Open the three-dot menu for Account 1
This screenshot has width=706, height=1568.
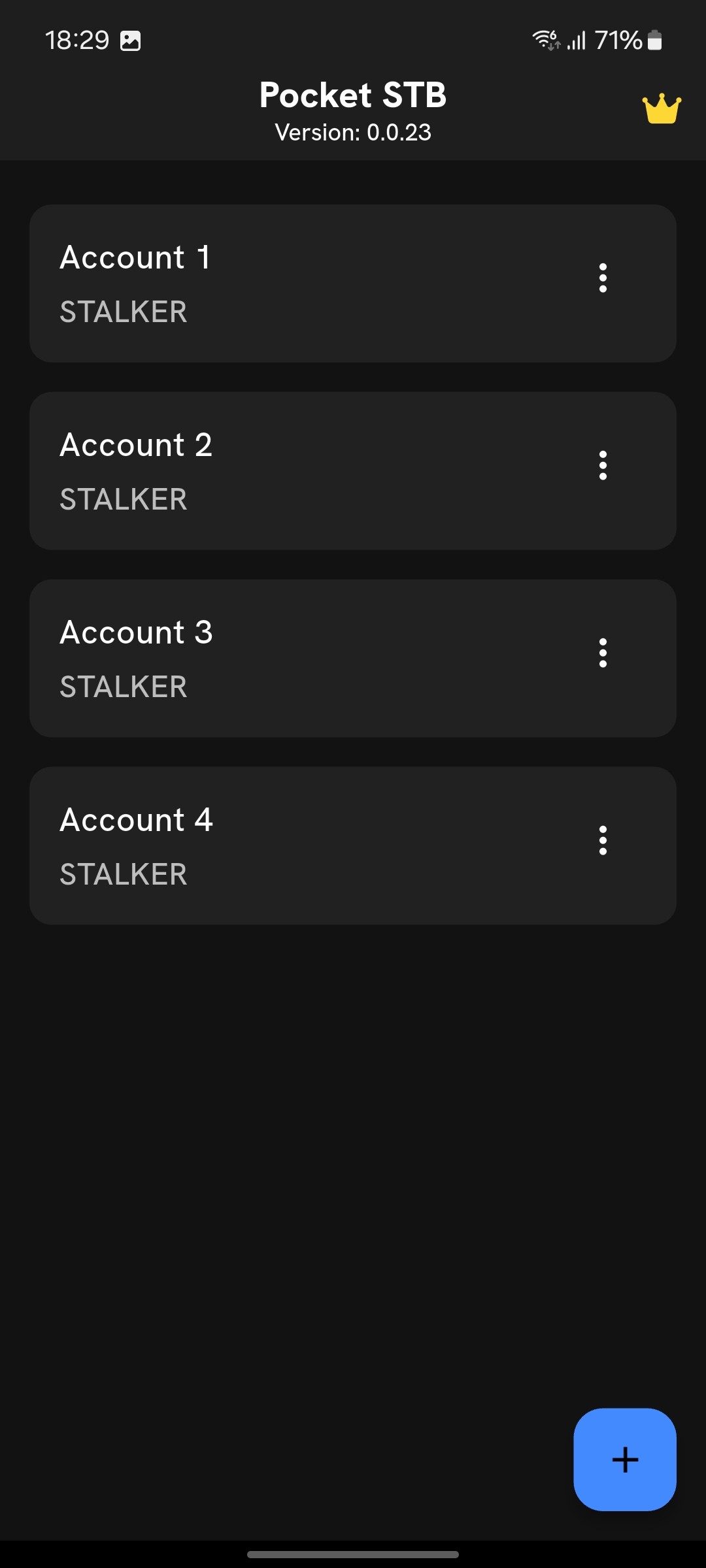(x=603, y=278)
